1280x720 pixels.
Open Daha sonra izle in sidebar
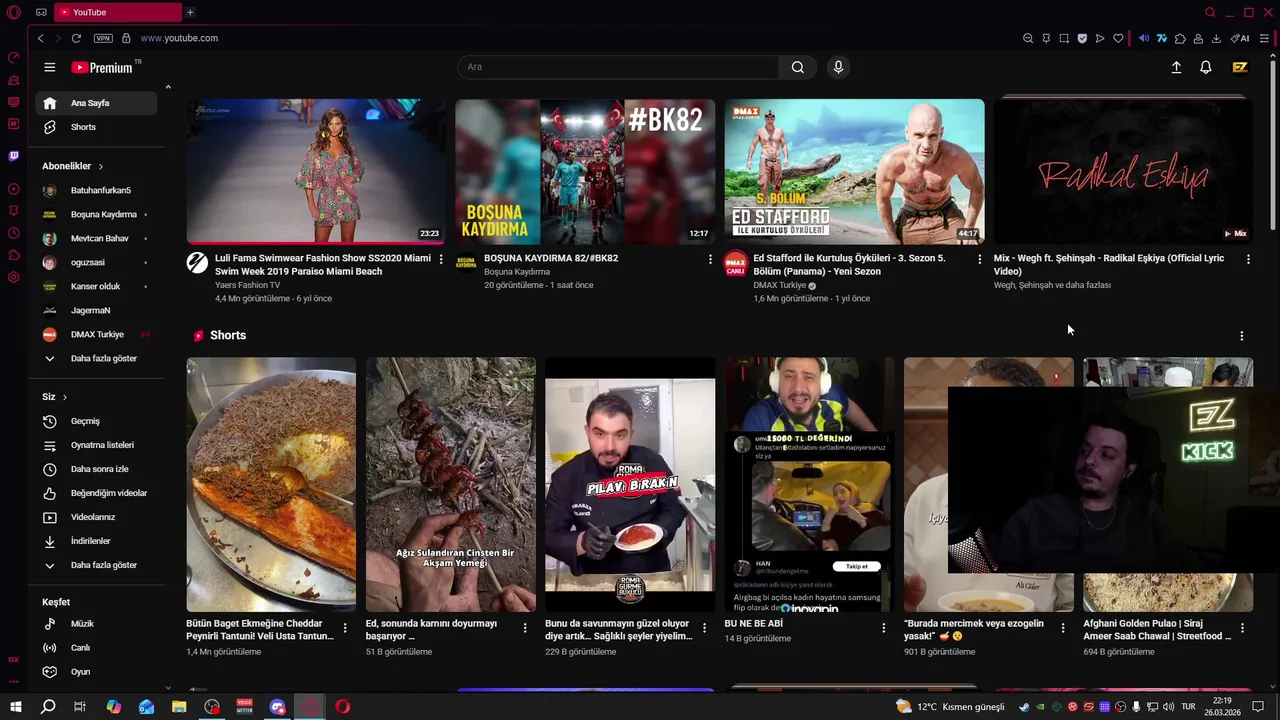pyautogui.click(x=97, y=469)
